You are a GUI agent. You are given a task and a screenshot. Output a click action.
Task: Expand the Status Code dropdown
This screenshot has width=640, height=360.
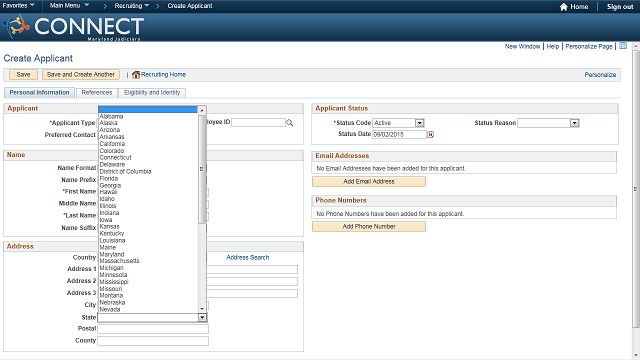[420, 123]
